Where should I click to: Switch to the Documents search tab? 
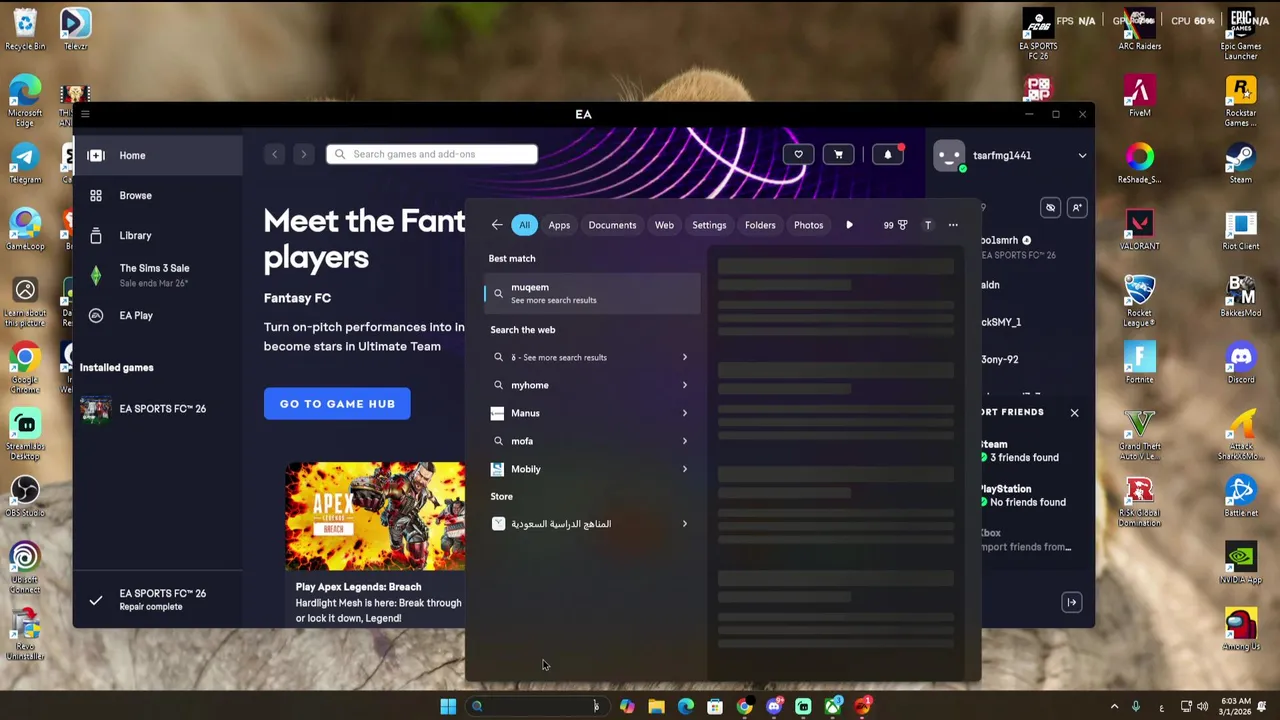click(612, 225)
